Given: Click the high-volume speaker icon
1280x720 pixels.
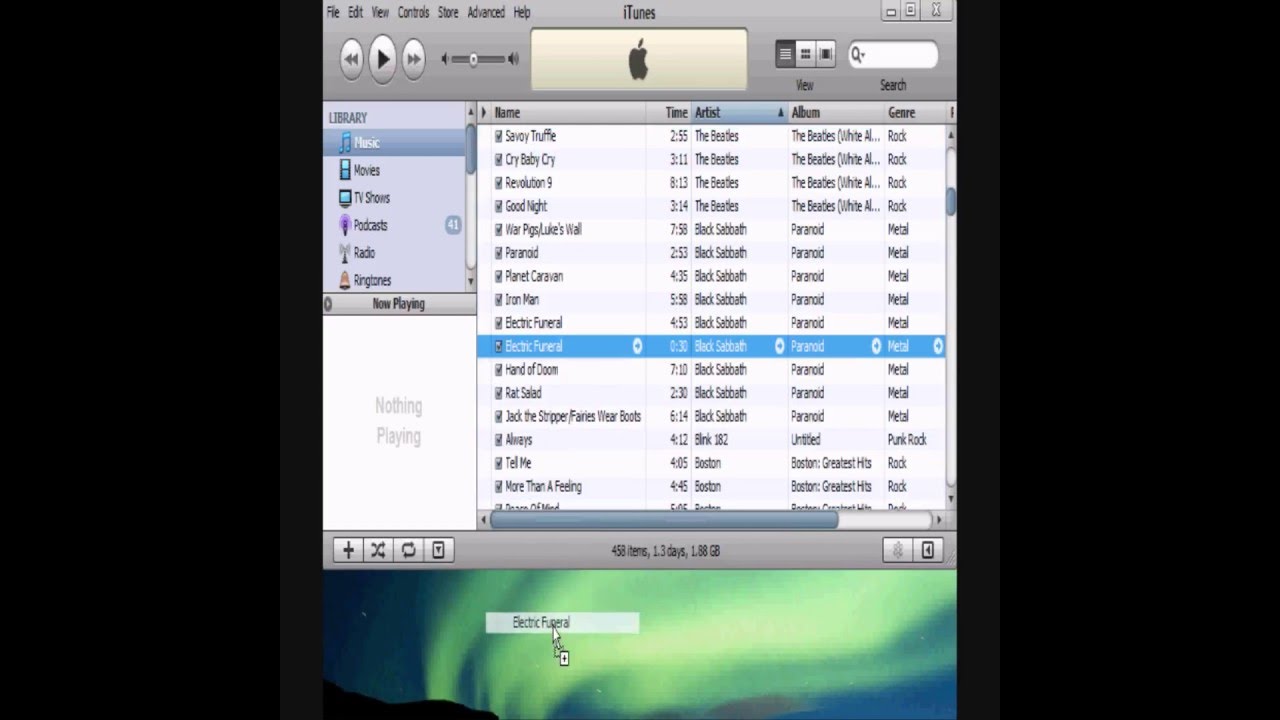Looking at the screenshot, I should pos(513,59).
